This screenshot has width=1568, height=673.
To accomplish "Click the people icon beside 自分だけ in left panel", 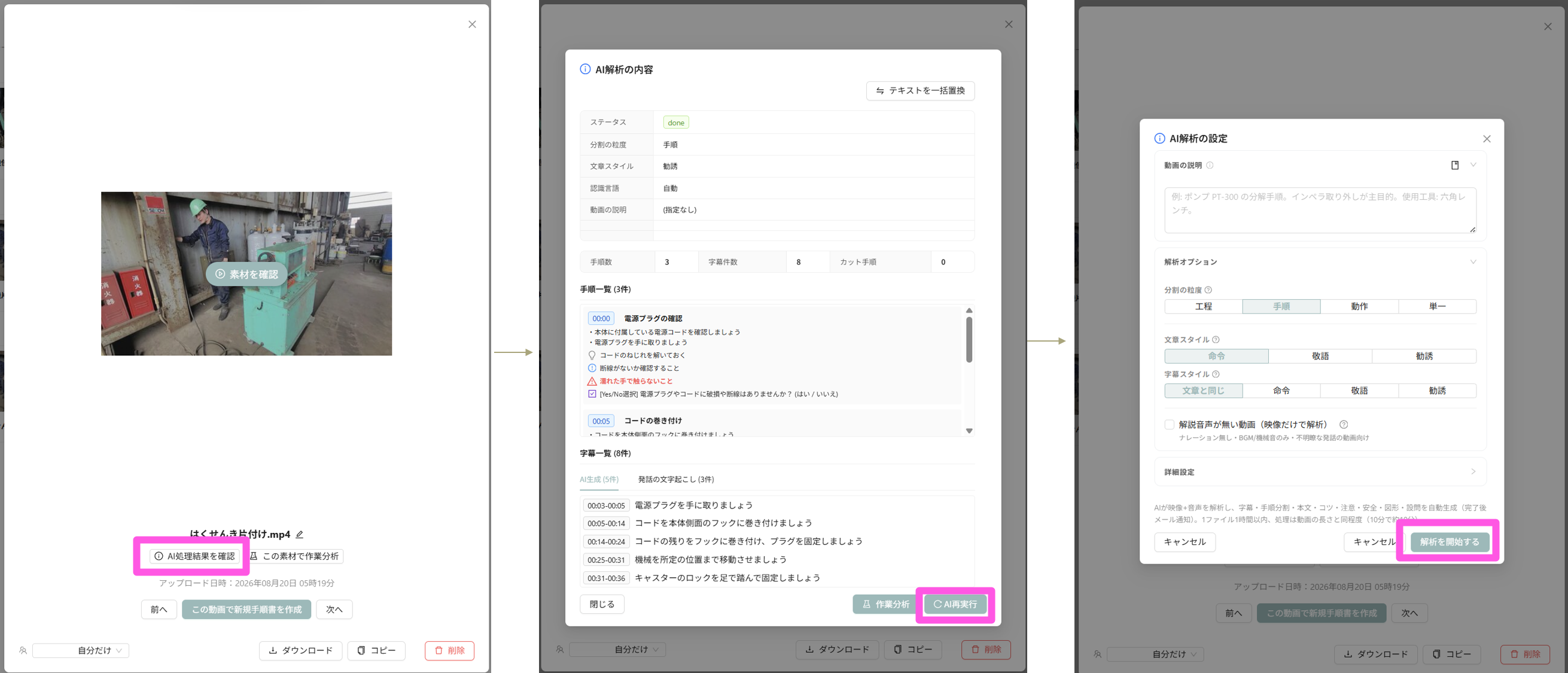I will 23,650.
